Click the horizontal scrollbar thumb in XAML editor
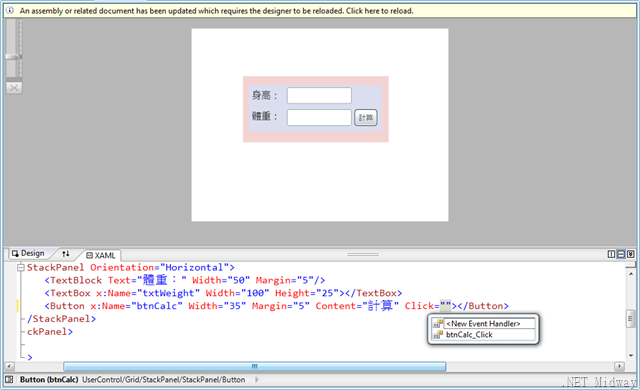The image size is (640, 390). (255, 366)
